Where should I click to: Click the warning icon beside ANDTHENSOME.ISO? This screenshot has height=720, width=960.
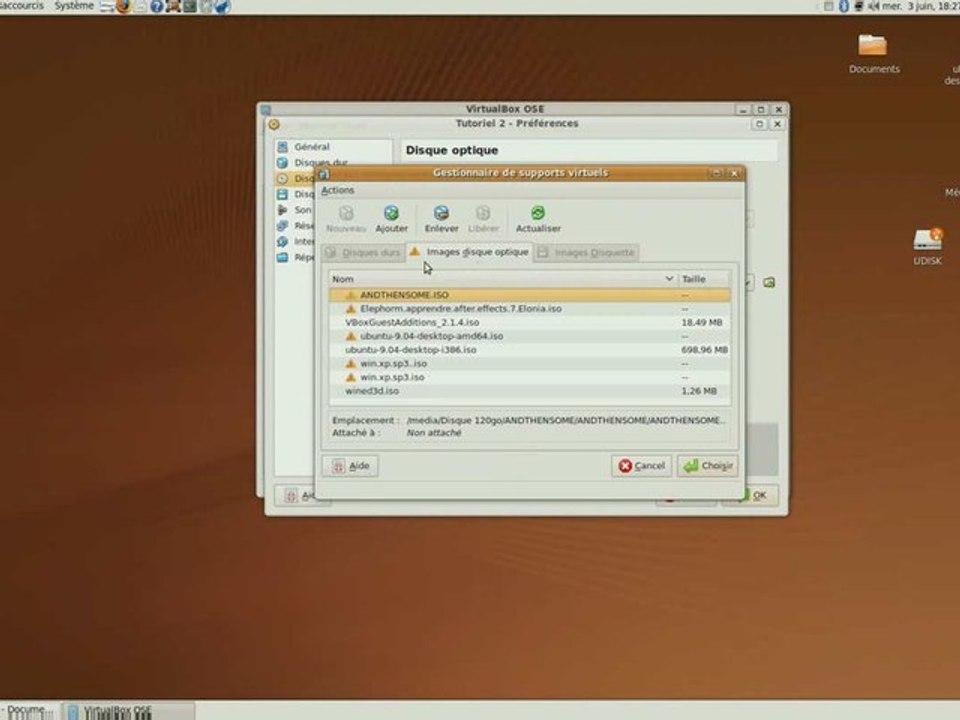pyautogui.click(x=351, y=295)
